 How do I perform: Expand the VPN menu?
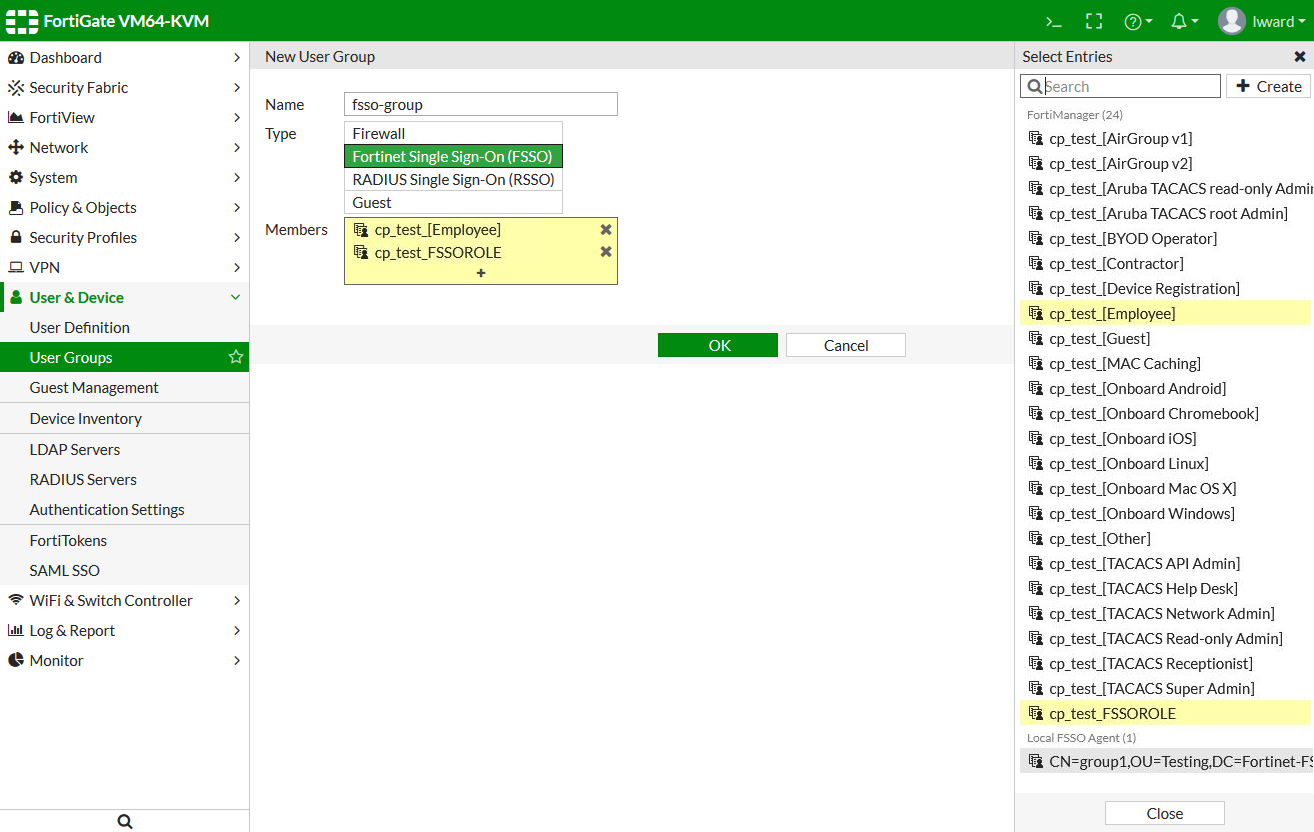point(124,268)
